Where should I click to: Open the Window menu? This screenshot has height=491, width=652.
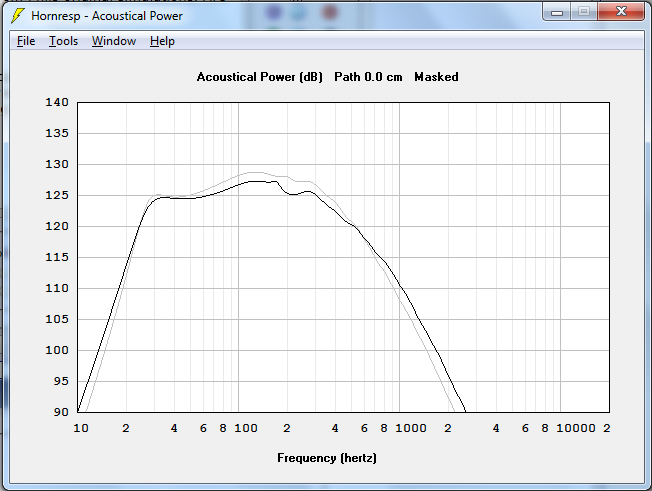click(x=114, y=41)
